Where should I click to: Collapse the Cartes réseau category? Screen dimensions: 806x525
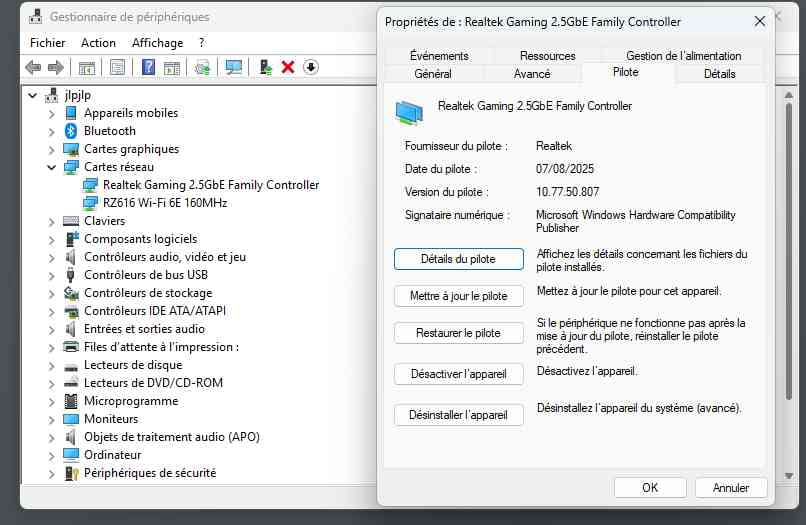tap(52, 167)
